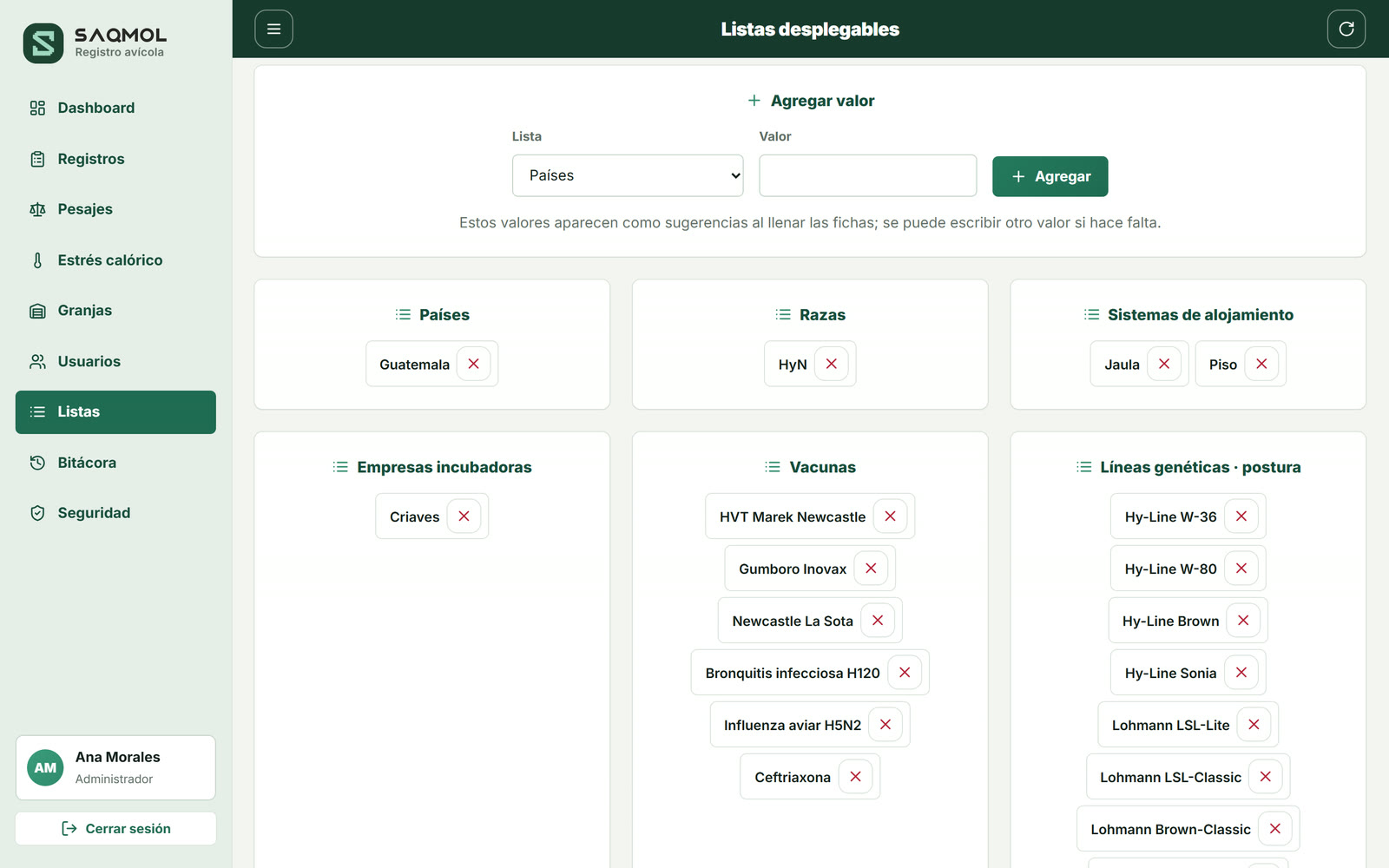Open Ana Morales user profile card
1389x868 pixels.
(115, 767)
